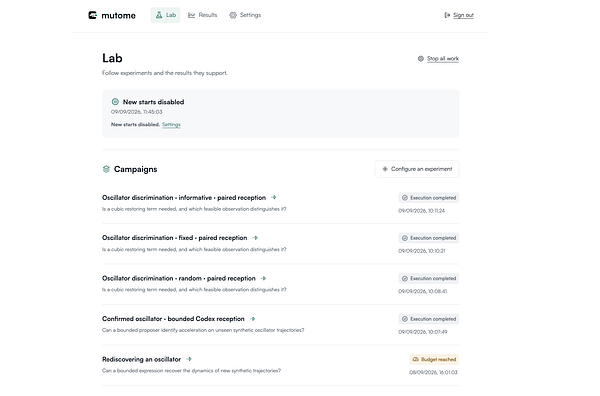Click Stop all work link
Viewport: 600px width, 396px height.
click(443, 59)
